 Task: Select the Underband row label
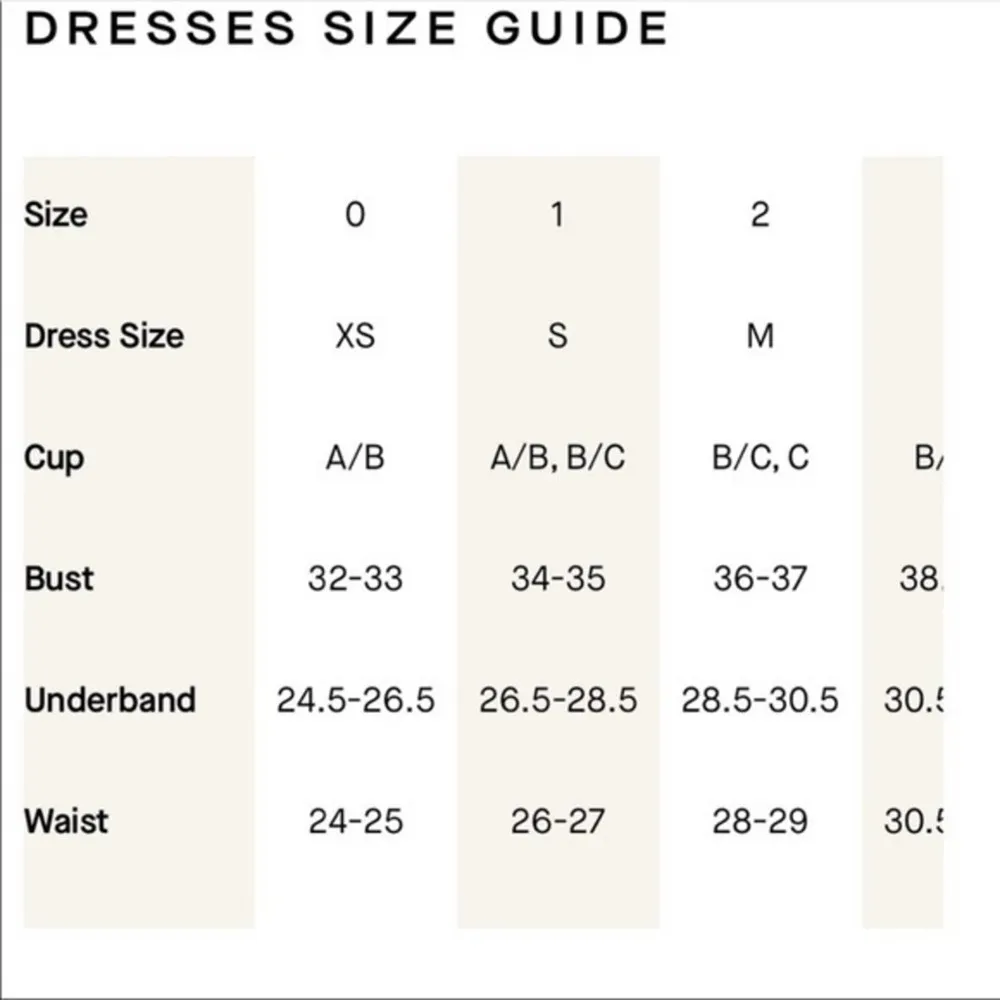click(110, 700)
